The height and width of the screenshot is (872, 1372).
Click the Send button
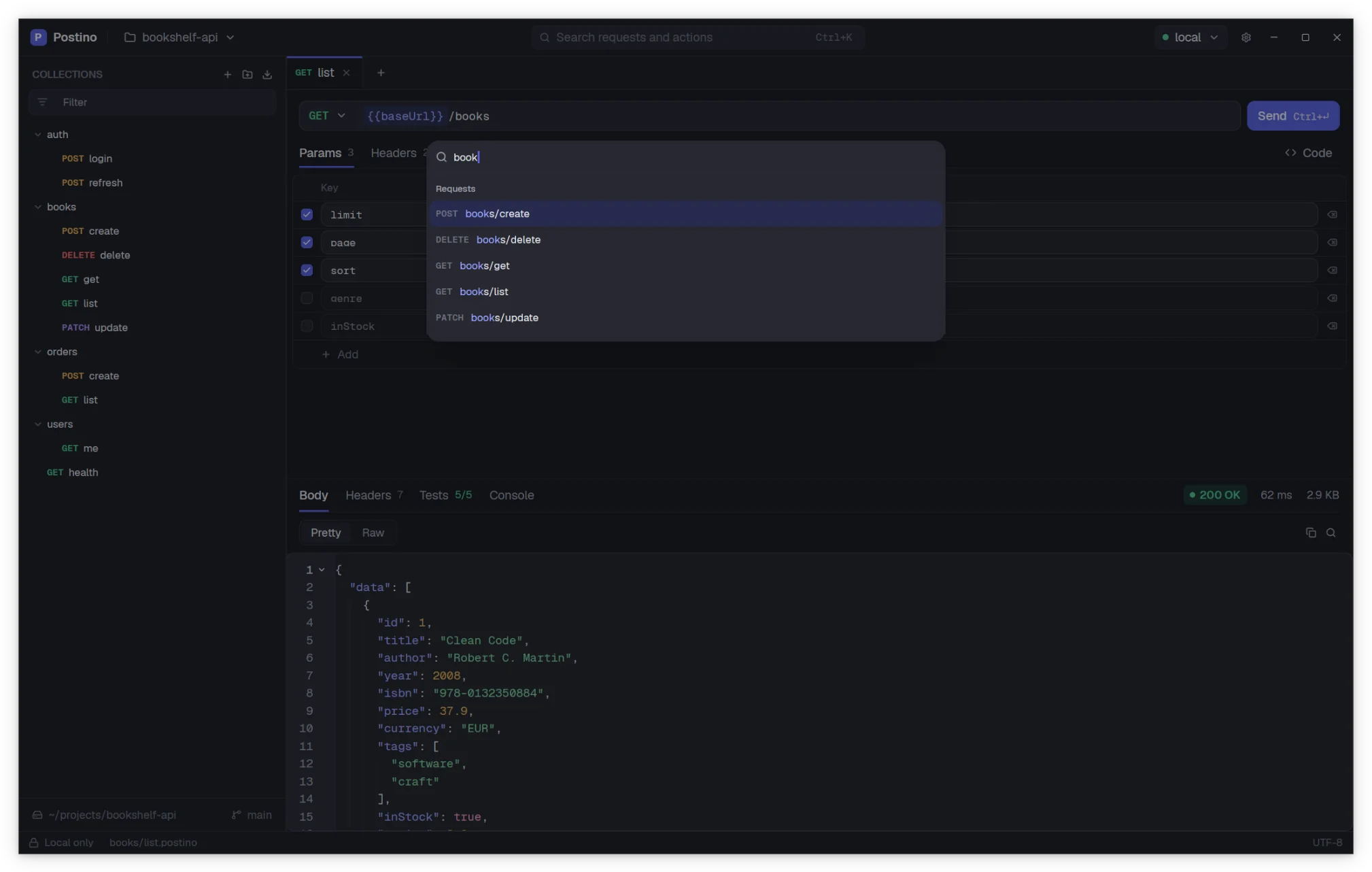[x=1292, y=116]
